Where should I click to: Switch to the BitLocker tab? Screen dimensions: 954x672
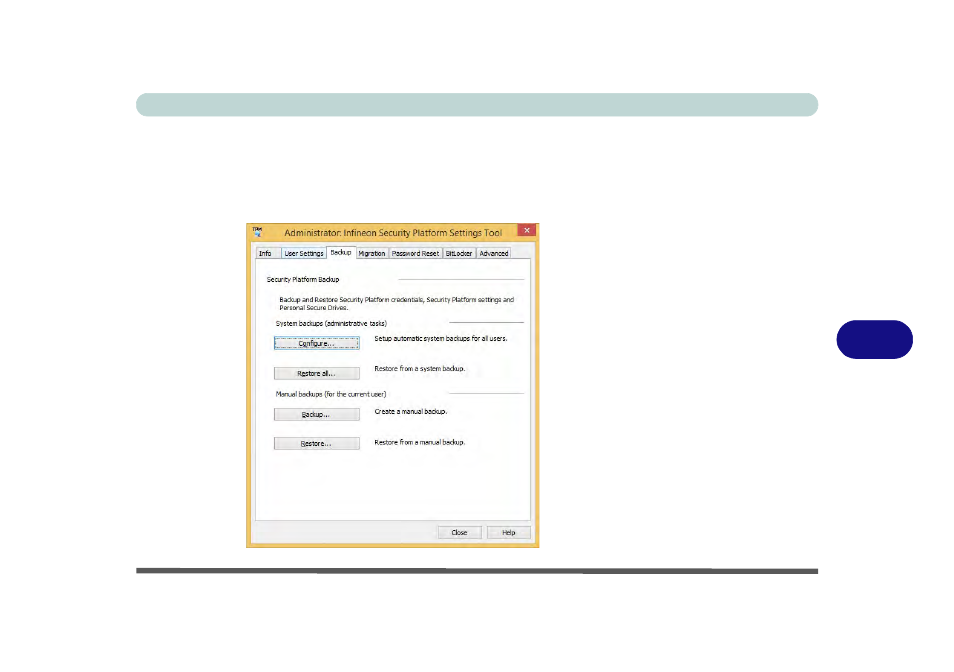coord(459,254)
